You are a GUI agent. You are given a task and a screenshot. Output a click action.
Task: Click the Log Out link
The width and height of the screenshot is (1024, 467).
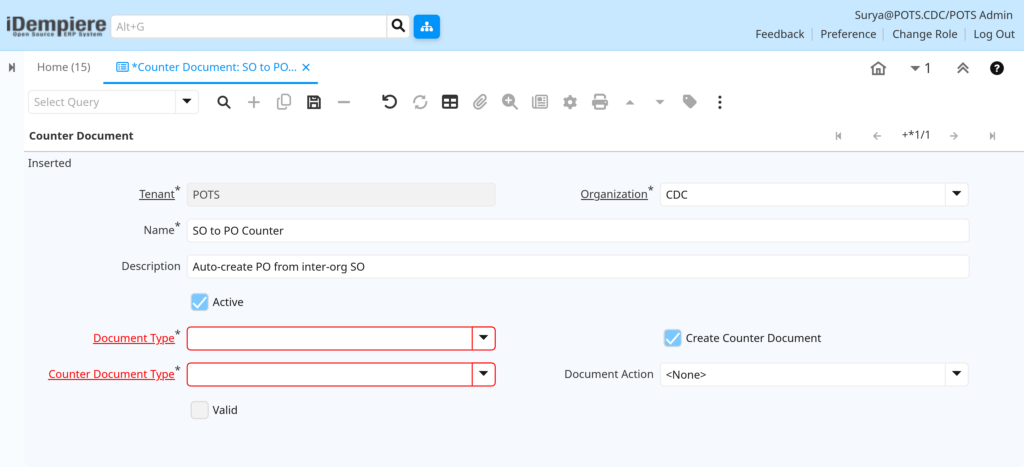(x=994, y=34)
